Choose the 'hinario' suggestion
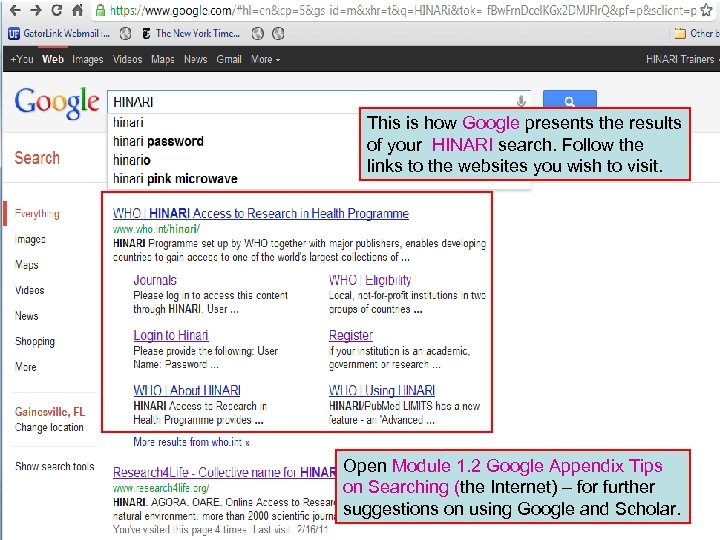 click(x=132, y=160)
